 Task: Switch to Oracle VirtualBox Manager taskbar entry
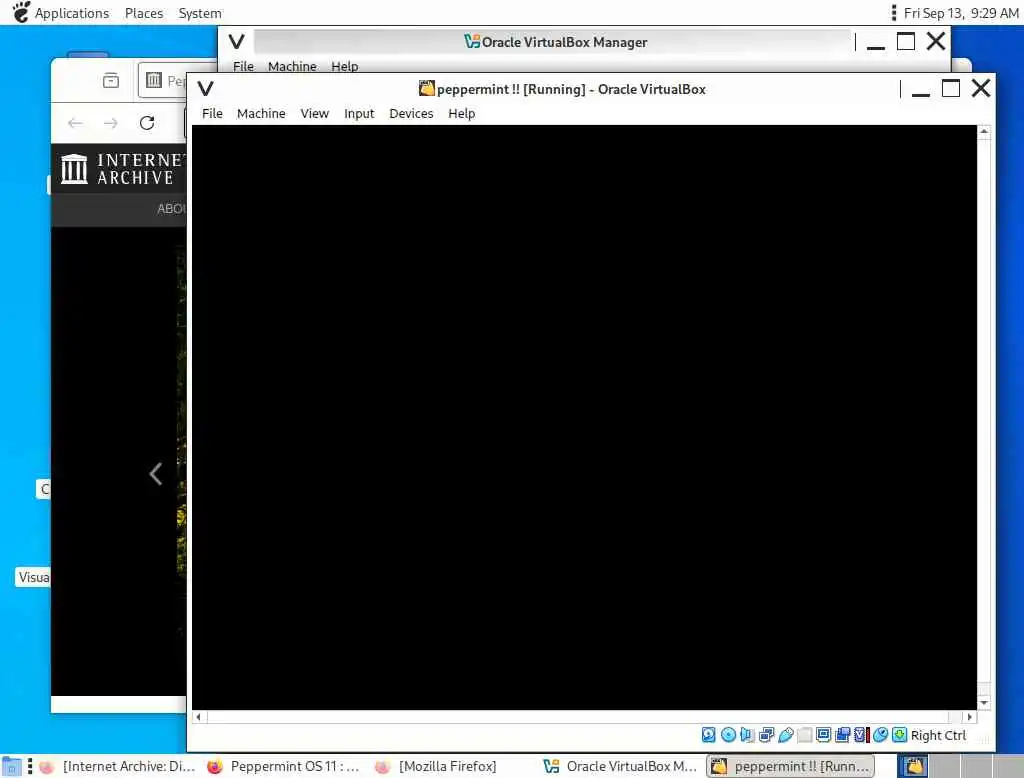click(620, 766)
